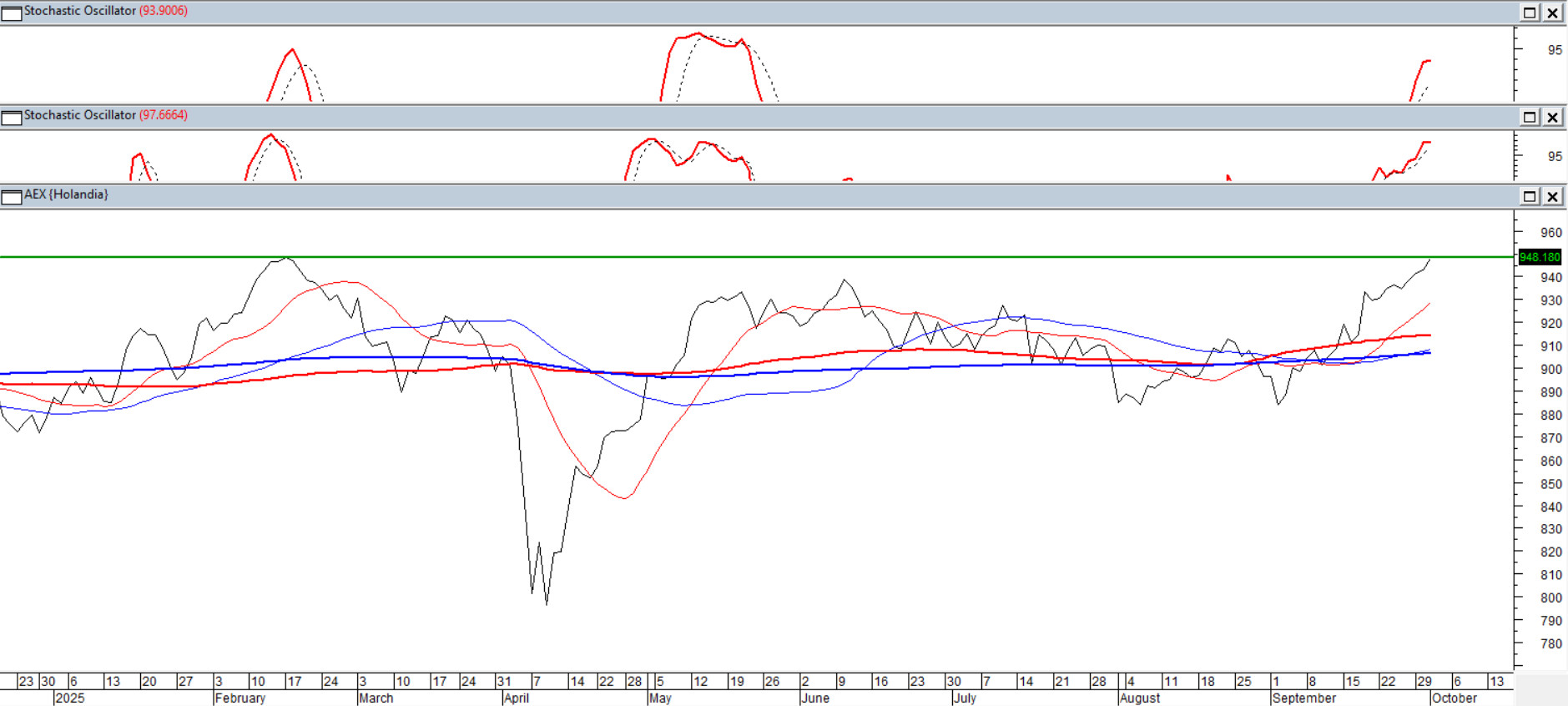The width and height of the screenshot is (1568, 706).
Task: Click the second Stochastic Oscillator panel menu icon
Action: pos(12,117)
